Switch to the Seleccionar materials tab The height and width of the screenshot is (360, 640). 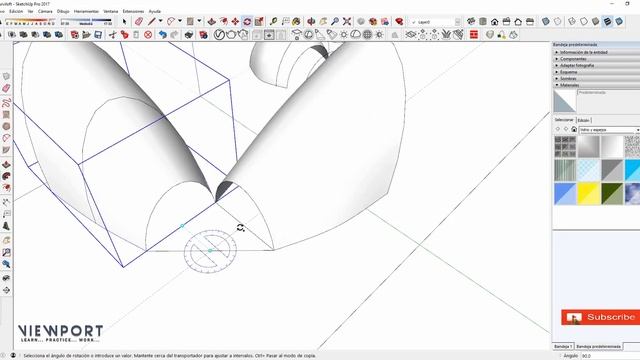564,120
